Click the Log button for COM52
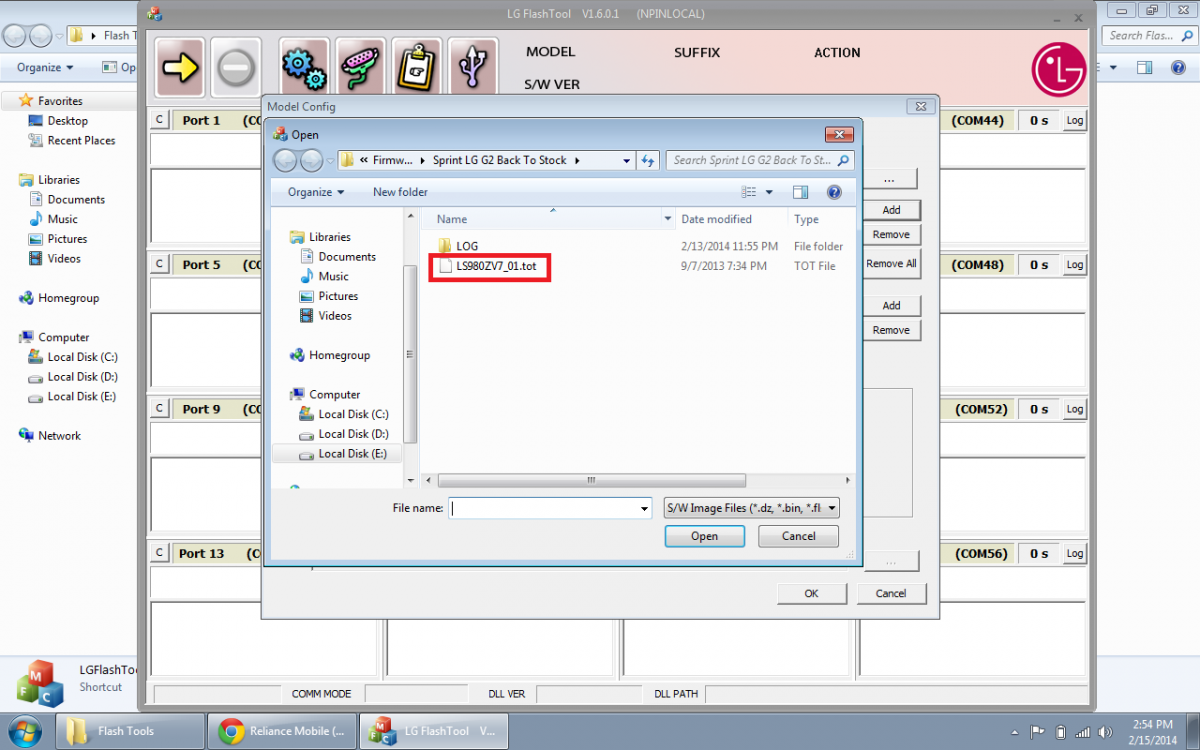 1074,409
